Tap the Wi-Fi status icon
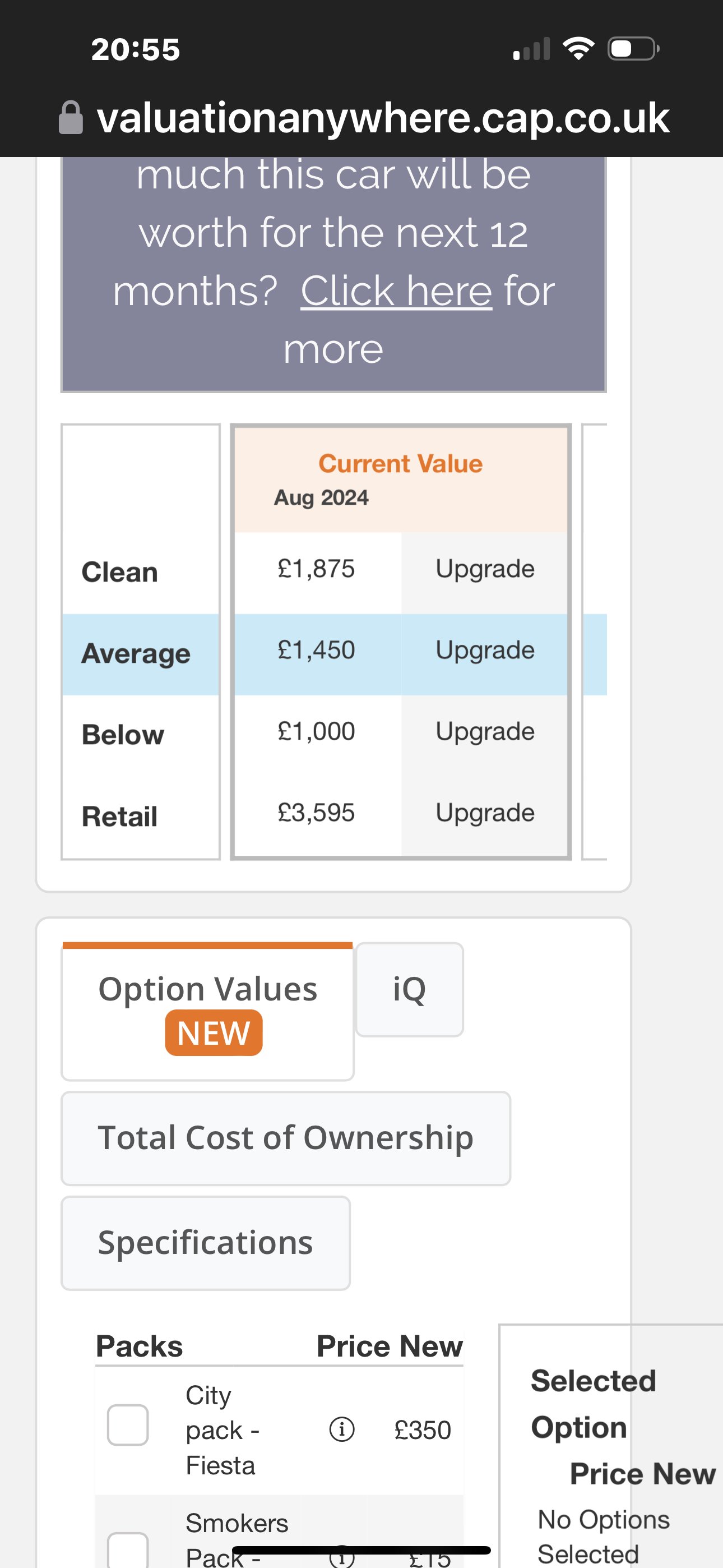The width and height of the screenshot is (723, 1568). (578, 48)
